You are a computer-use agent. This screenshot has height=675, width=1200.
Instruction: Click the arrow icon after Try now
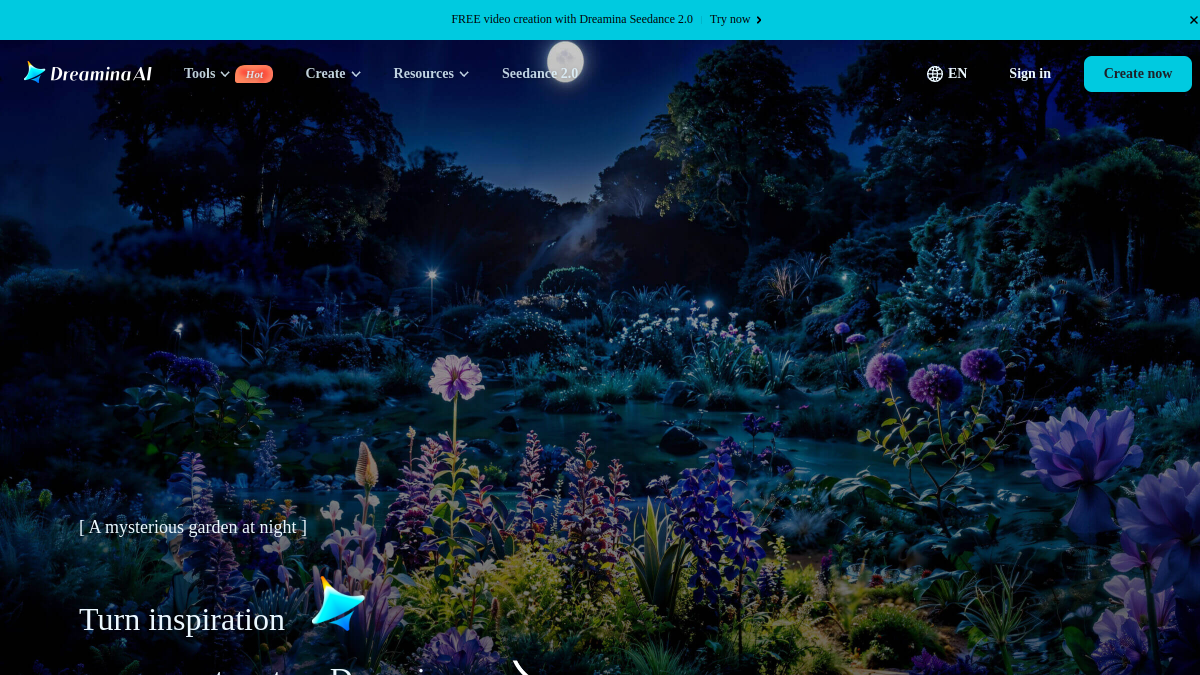(759, 20)
